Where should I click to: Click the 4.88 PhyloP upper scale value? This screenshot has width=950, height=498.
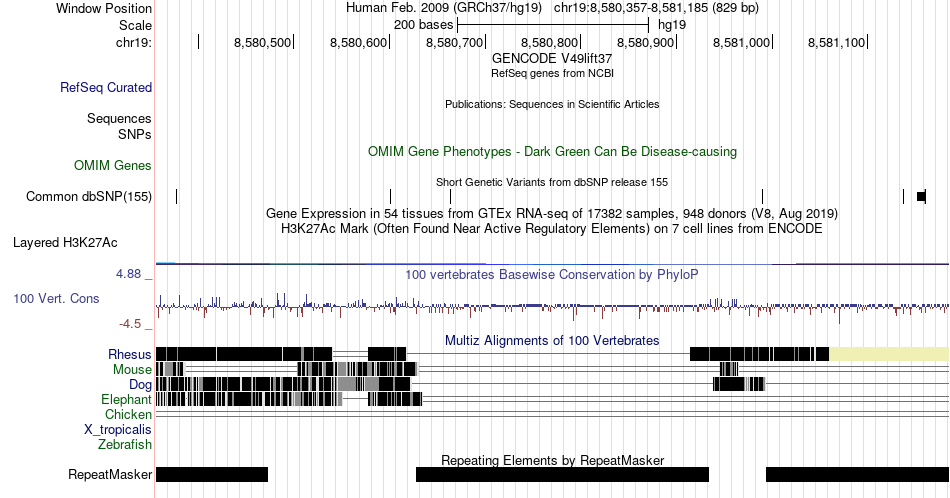pyautogui.click(x=128, y=274)
